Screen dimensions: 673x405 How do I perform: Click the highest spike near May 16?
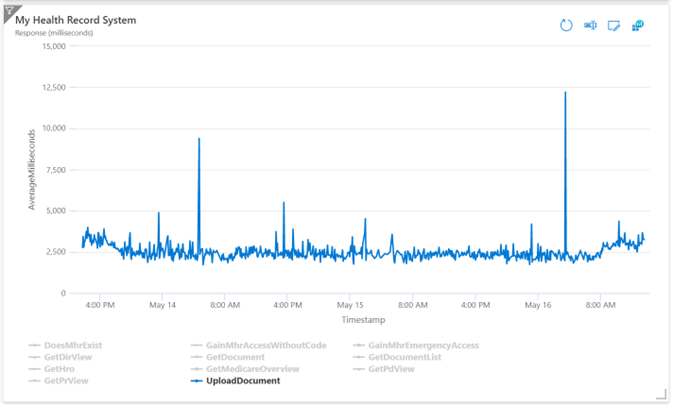pos(565,93)
